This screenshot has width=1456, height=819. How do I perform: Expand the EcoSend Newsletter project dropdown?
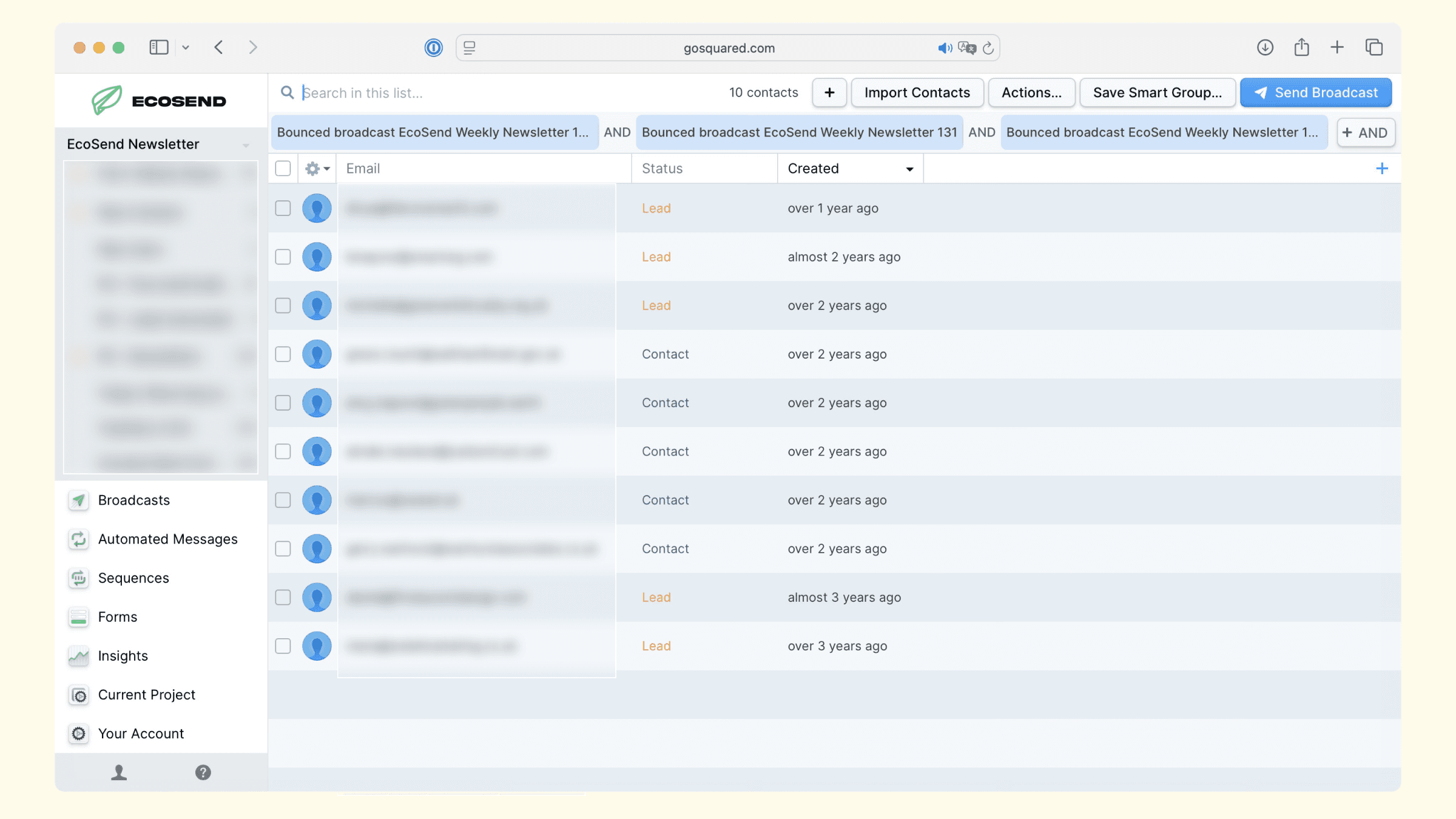pos(246,145)
